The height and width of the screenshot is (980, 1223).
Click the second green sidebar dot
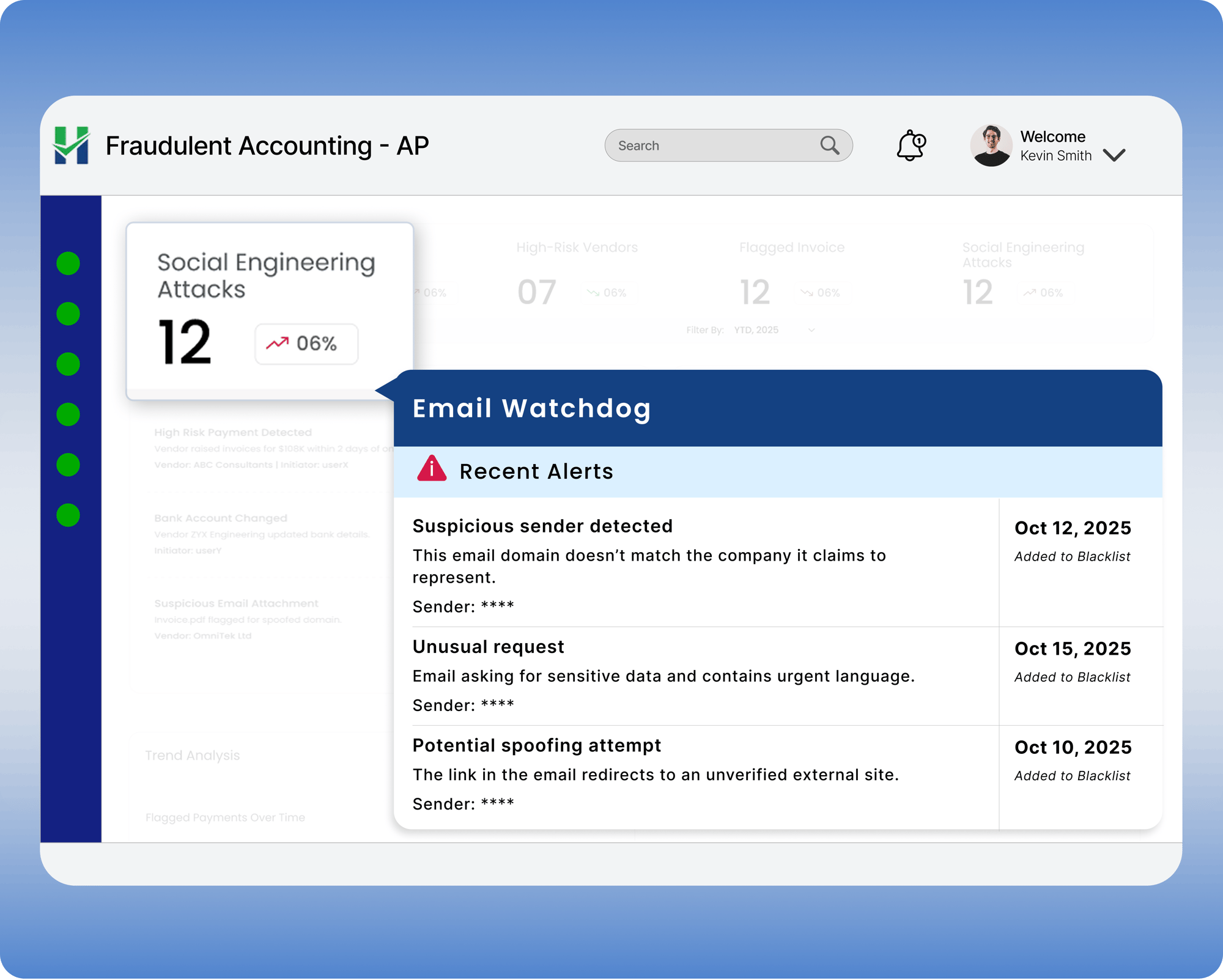[68, 314]
